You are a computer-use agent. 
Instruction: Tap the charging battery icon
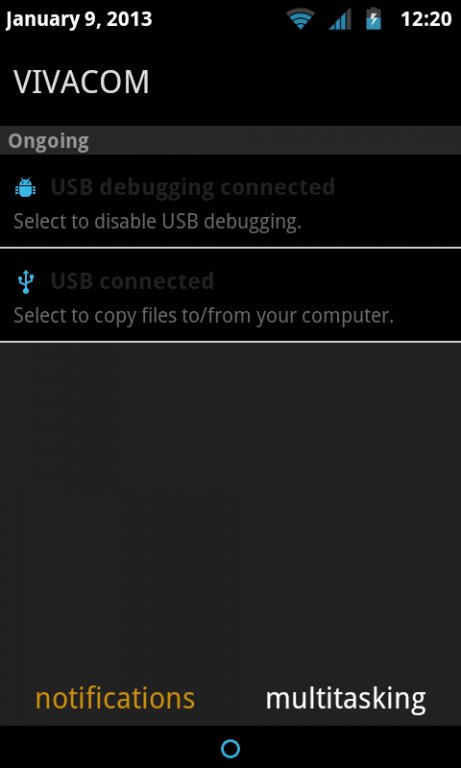[373, 19]
